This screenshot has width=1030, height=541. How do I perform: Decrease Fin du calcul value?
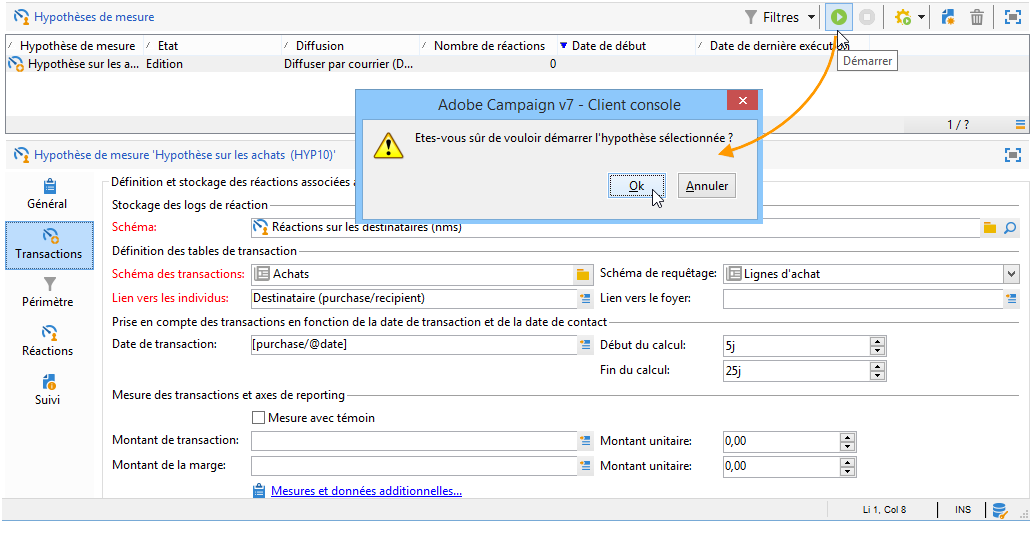877,376
